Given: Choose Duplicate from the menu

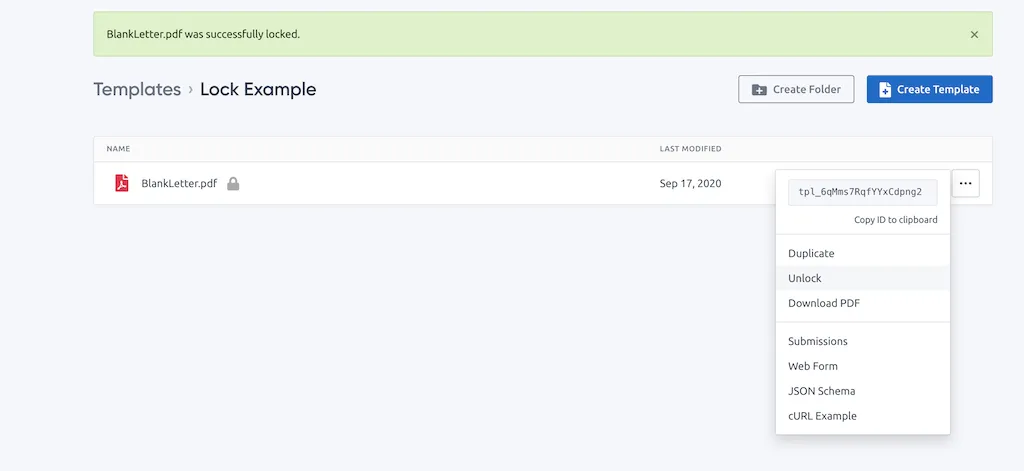Looking at the screenshot, I should point(811,253).
